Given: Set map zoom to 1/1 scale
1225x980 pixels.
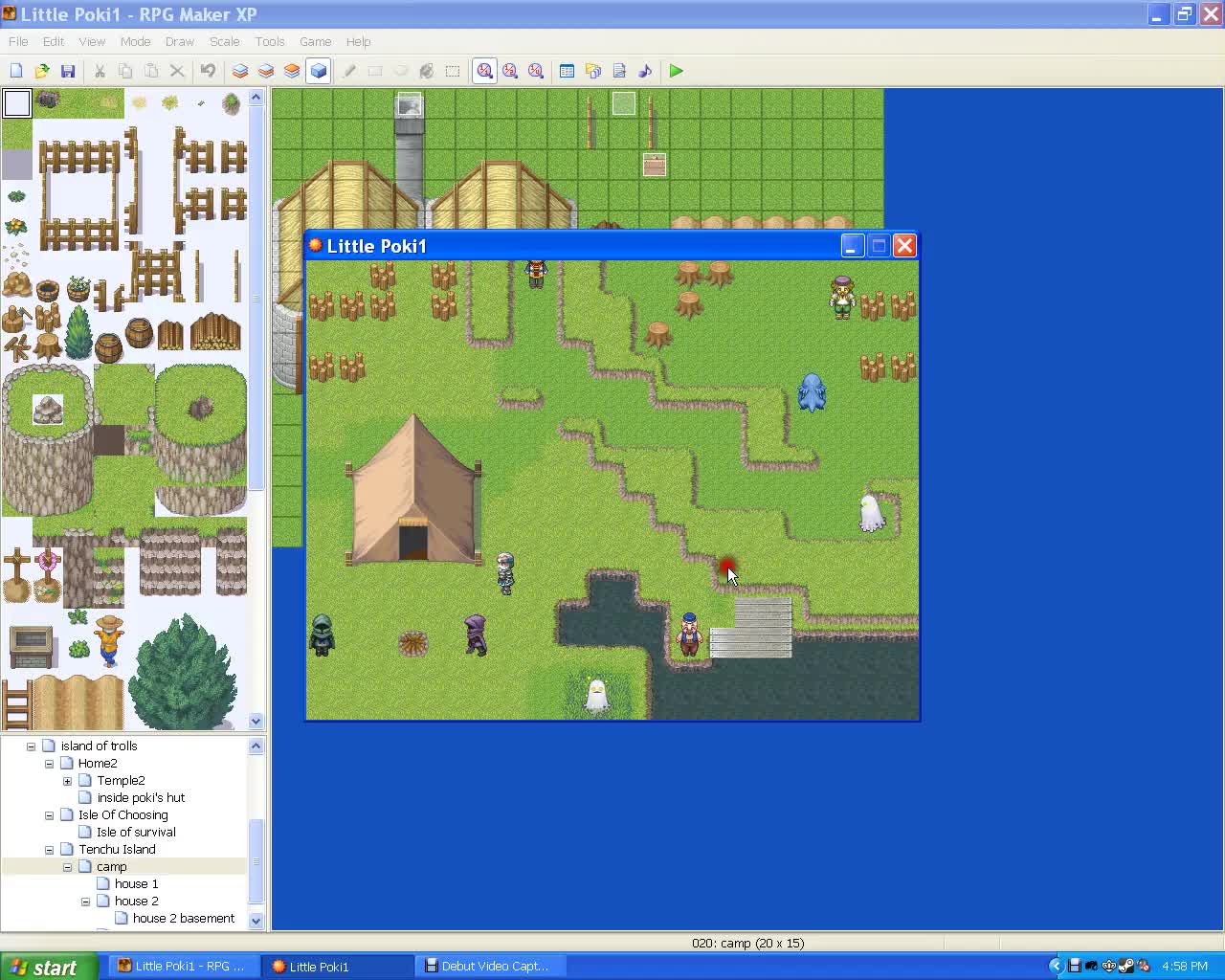Looking at the screenshot, I should tap(484, 71).
